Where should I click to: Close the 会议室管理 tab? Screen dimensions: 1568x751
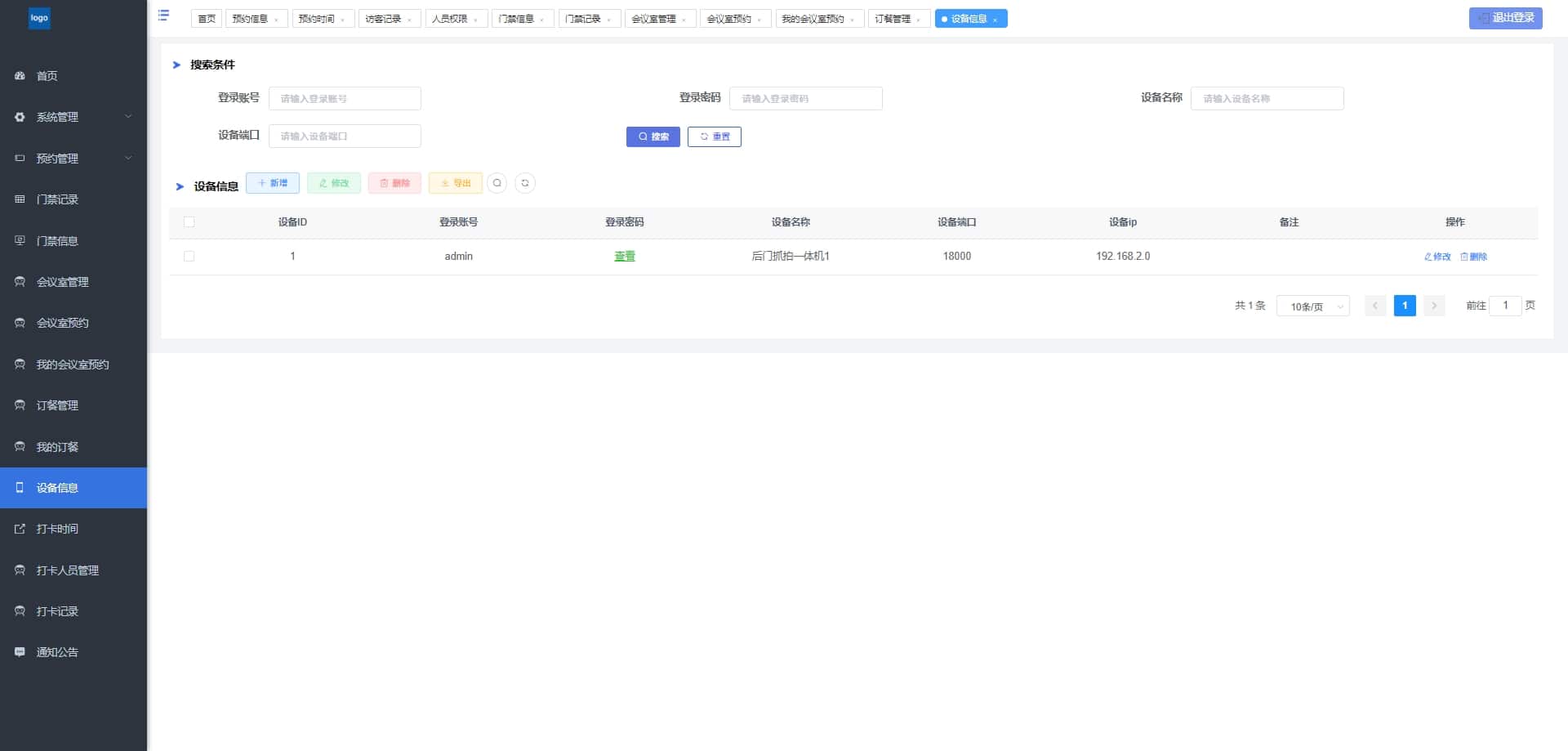click(684, 20)
